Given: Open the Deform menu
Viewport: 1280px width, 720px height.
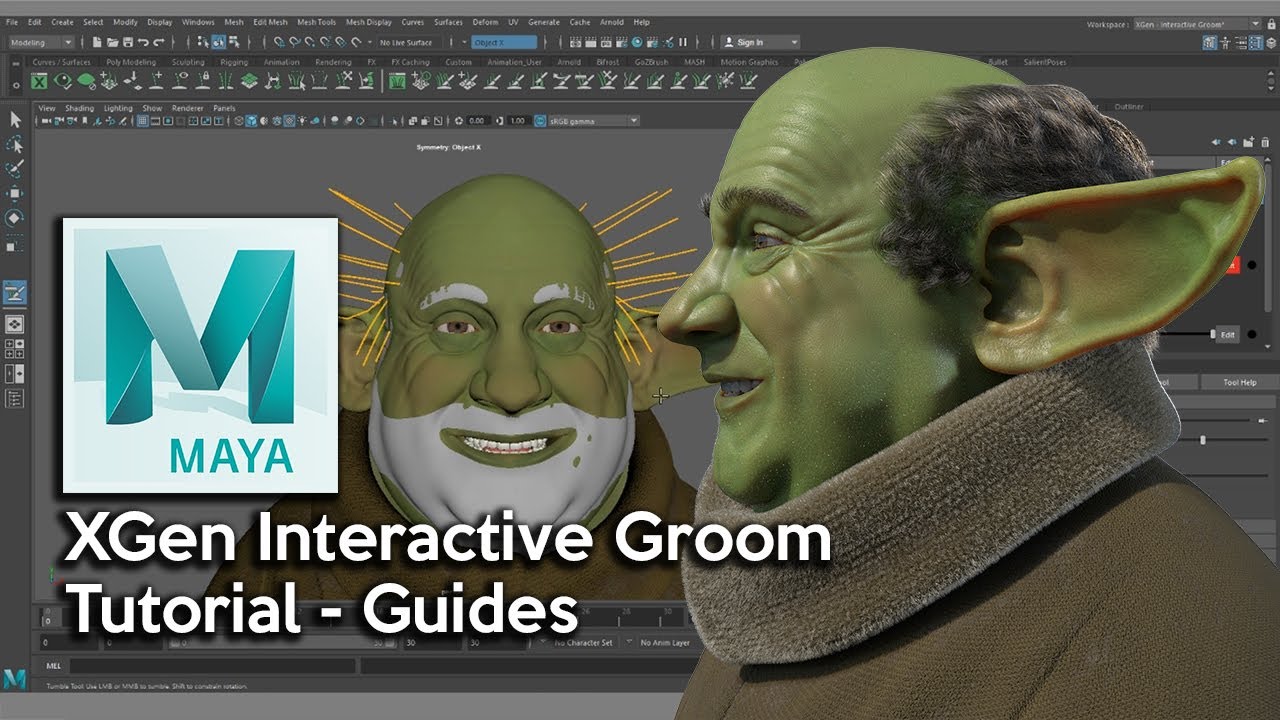Looking at the screenshot, I should click(485, 21).
